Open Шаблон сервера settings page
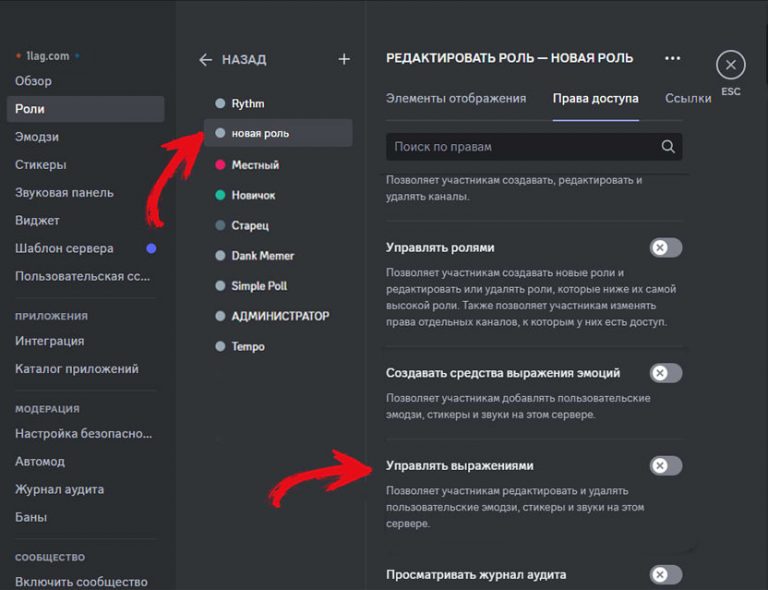This screenshot has width=768, height=590. click(x=64, y=248)
